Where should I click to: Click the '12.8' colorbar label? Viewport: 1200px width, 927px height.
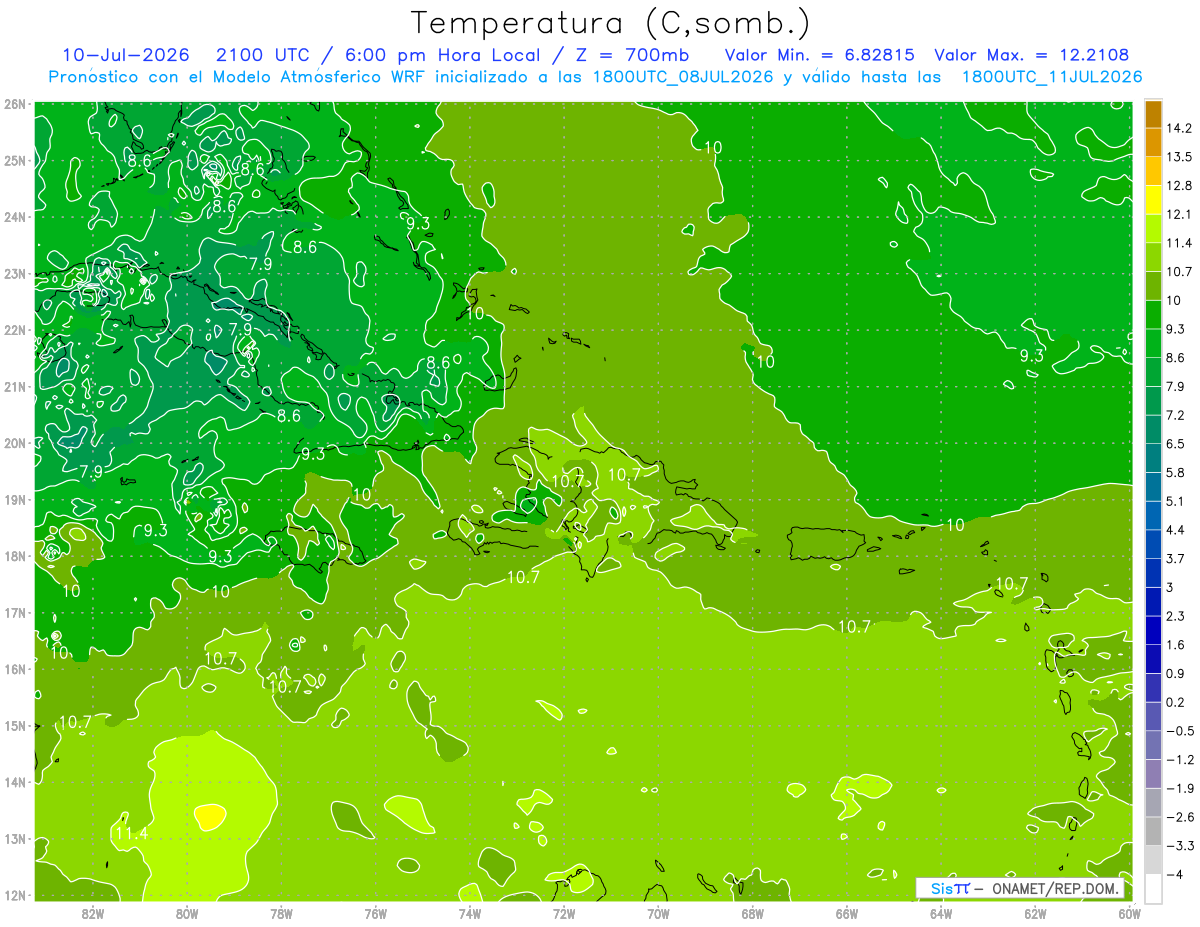(1178, 185)
